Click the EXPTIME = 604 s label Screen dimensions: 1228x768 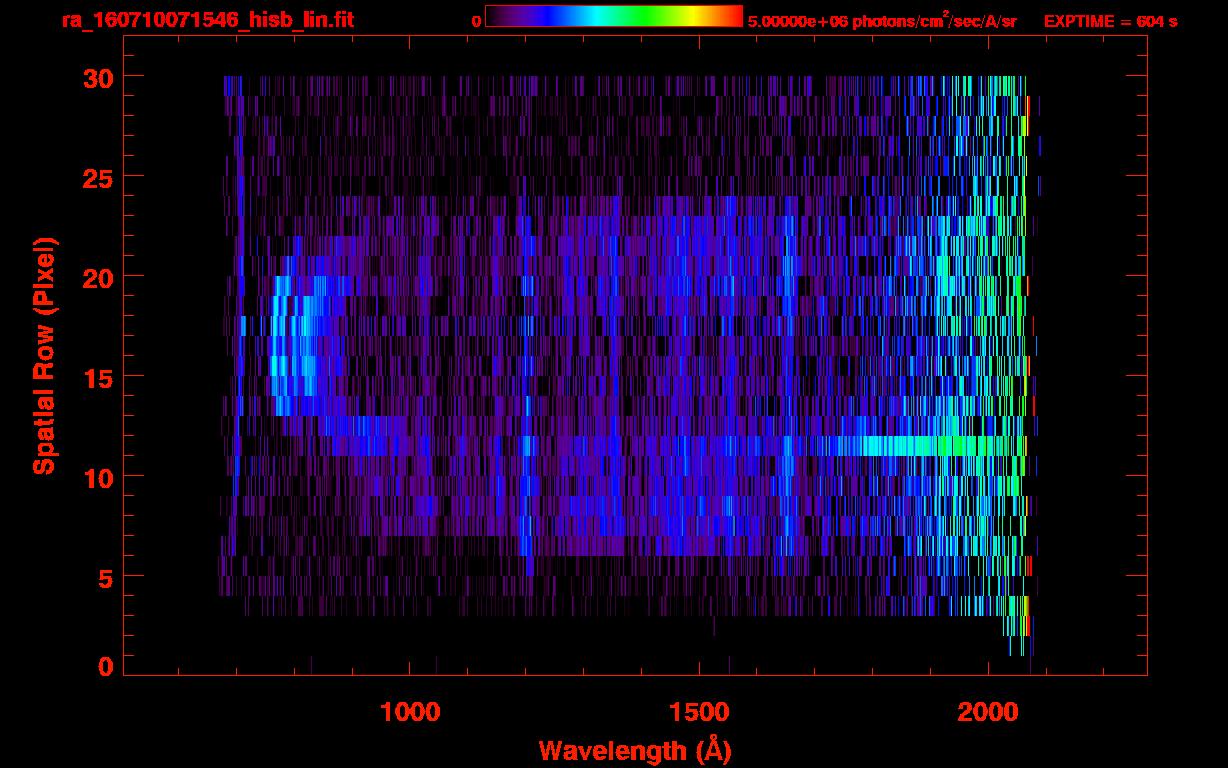click(x=1110, y=21)
